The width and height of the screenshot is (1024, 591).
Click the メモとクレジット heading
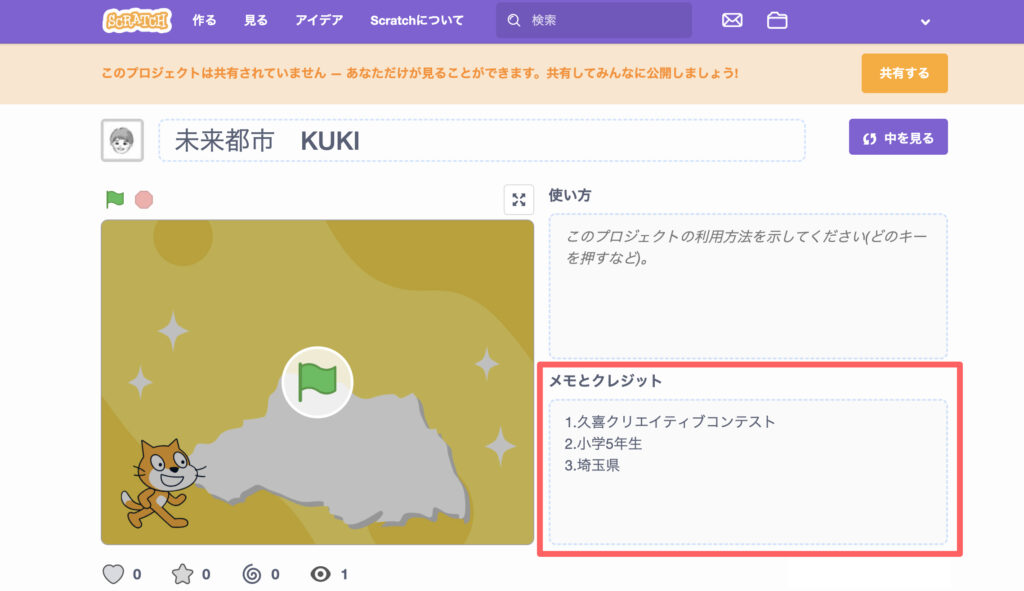pos(605,381)
